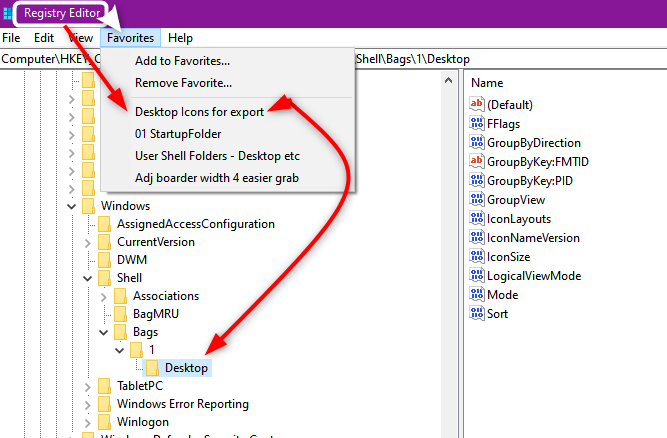Select the CurrentVersion folder icon

click(x=105, y=242)
